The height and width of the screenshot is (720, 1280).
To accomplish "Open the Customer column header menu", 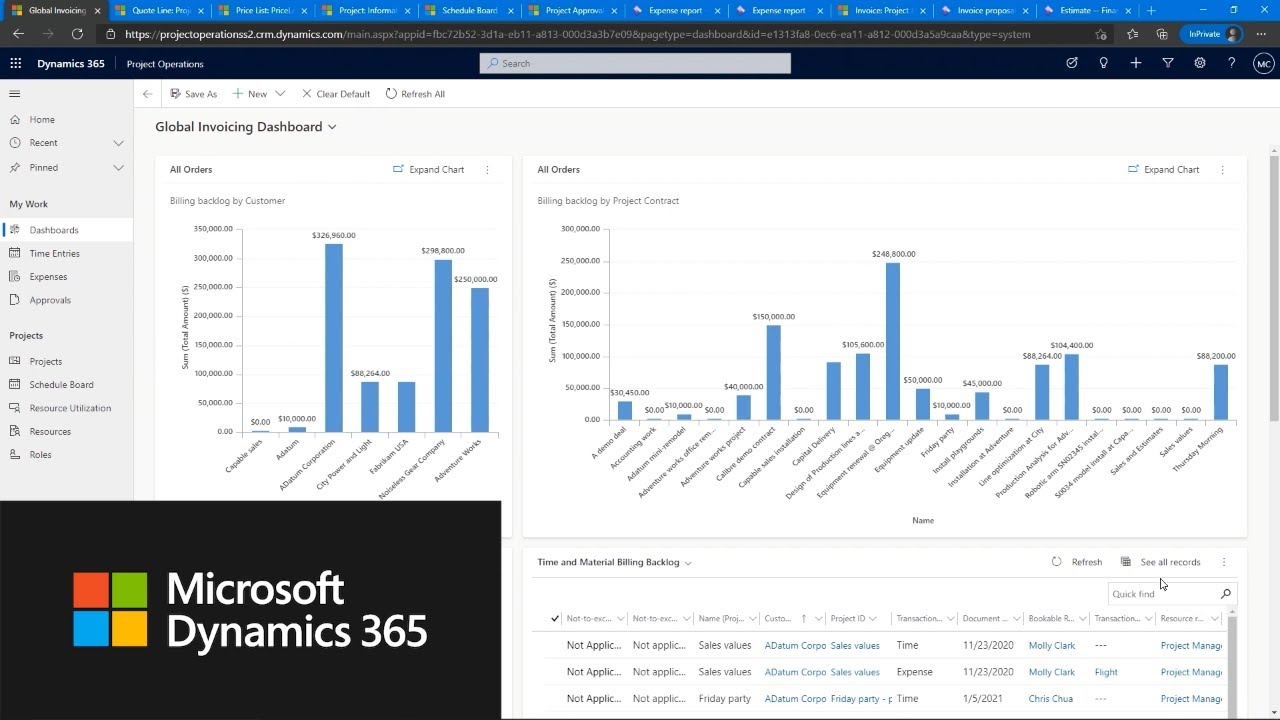I will 794,619.
